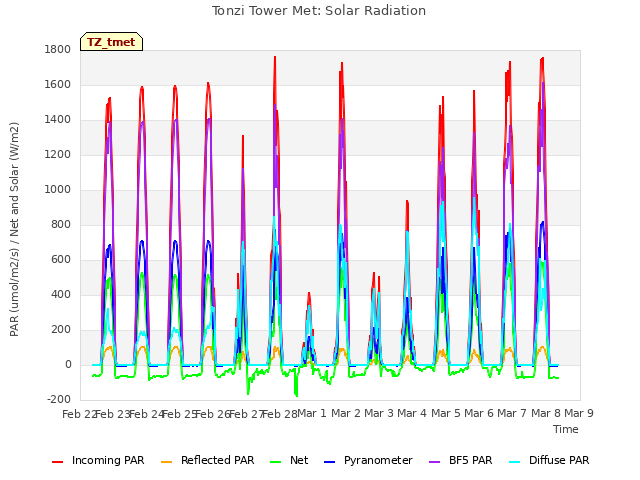
Task: Click the TZ_tmet label box
Action: (x=111, y=42)
